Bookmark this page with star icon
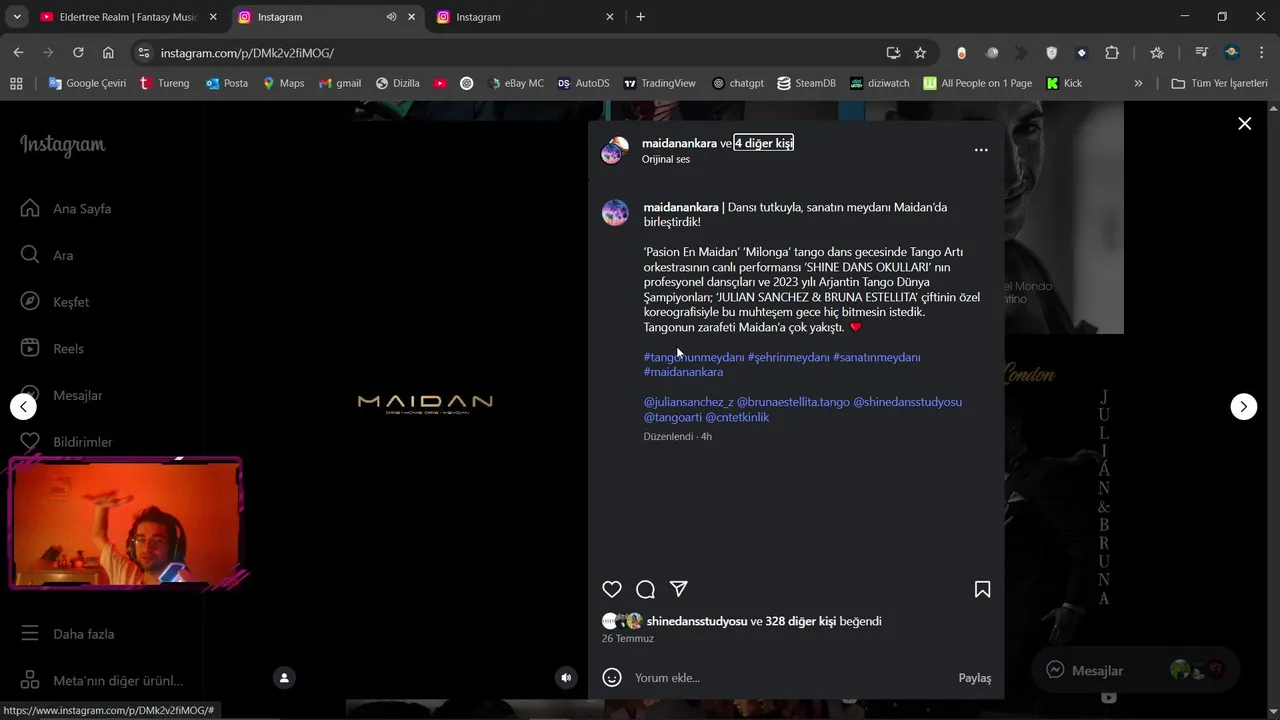 point(920,53)
